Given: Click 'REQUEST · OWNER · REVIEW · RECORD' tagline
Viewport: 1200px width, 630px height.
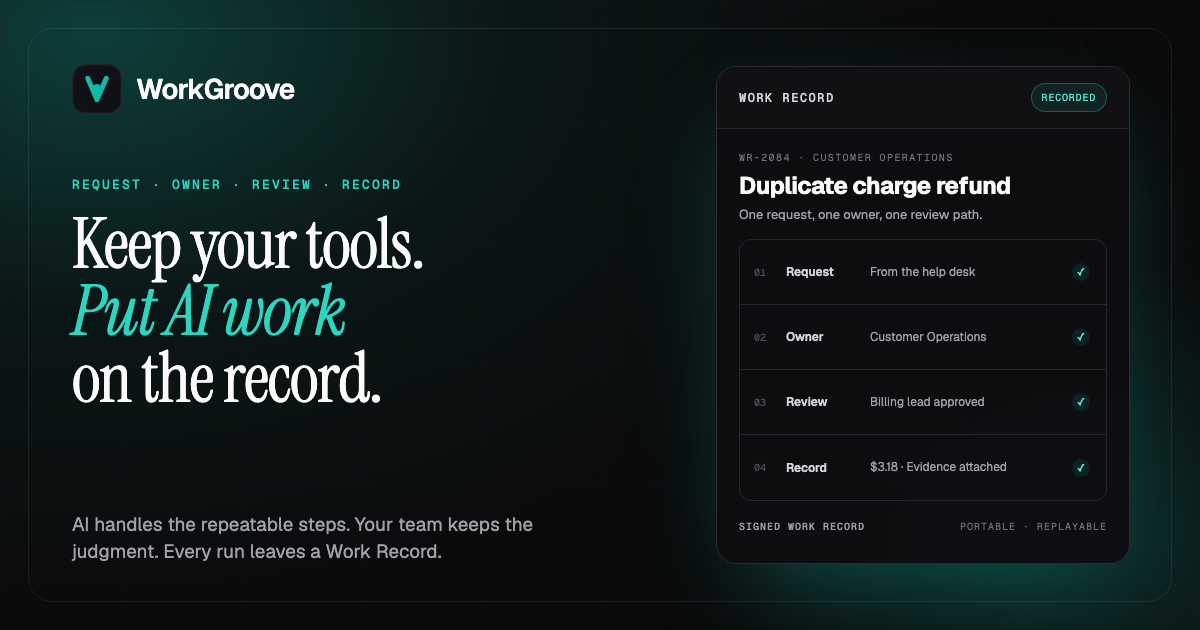Looking at the screenshot, I should coord(236,185).
